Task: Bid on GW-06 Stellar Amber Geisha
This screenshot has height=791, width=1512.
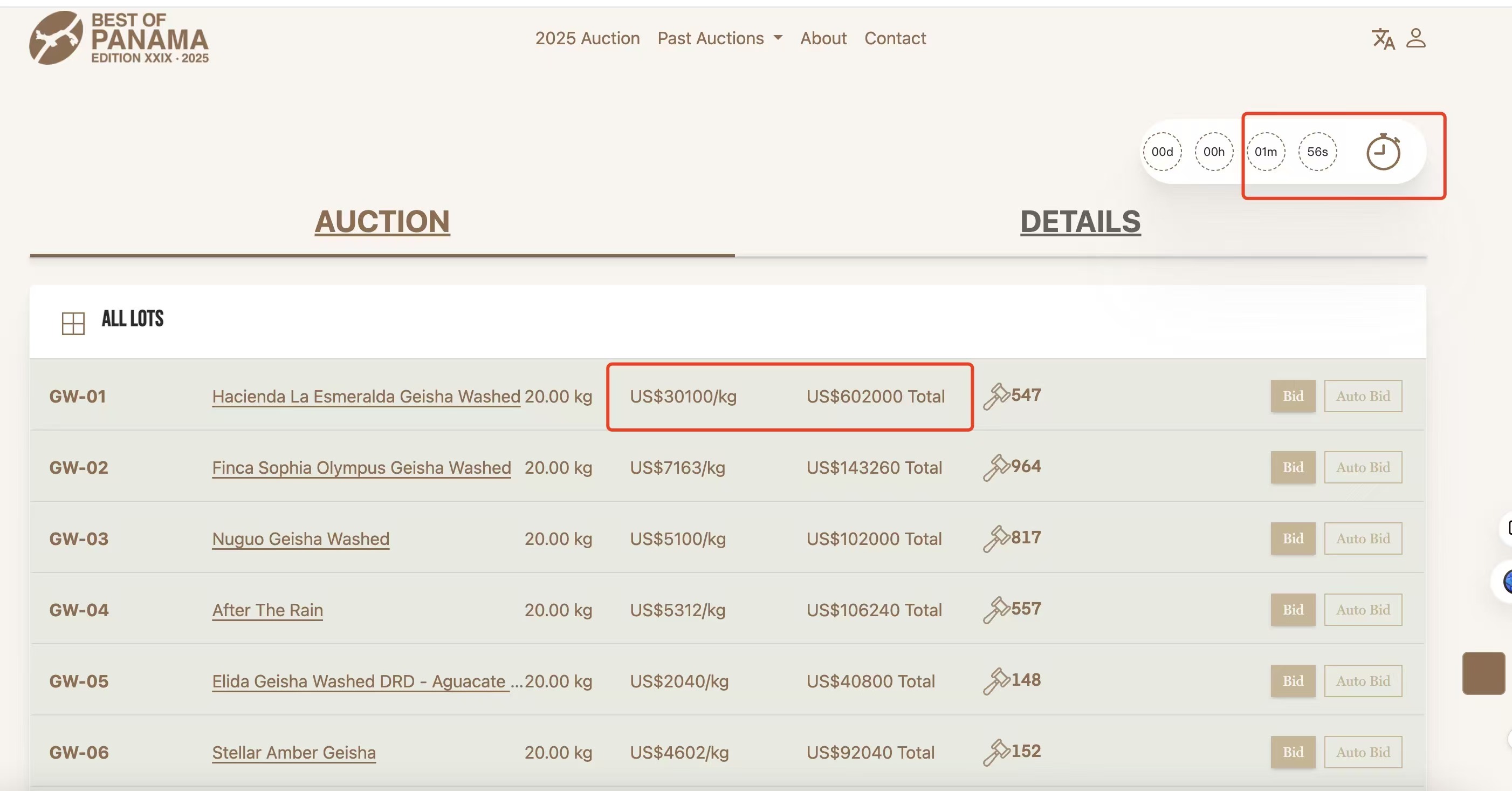Action: [x=1293, y=752]
